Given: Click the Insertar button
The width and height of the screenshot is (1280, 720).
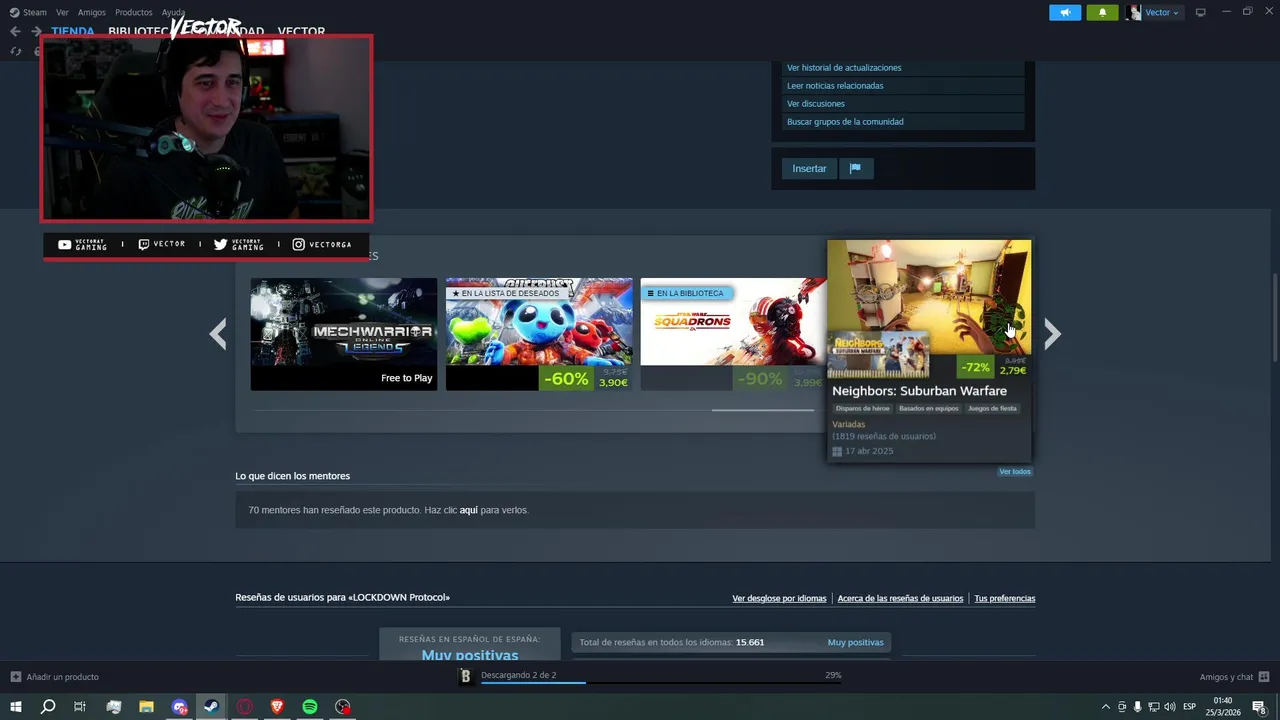Looking at the screenshot, I should 809,168.
